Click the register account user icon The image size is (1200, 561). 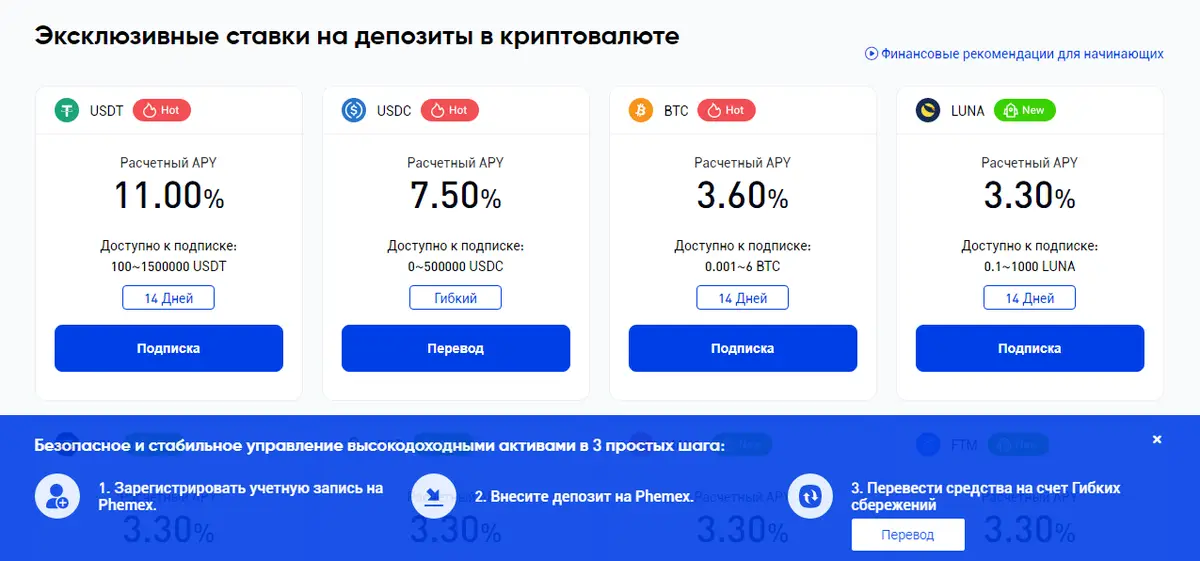(x=57, y=496)
